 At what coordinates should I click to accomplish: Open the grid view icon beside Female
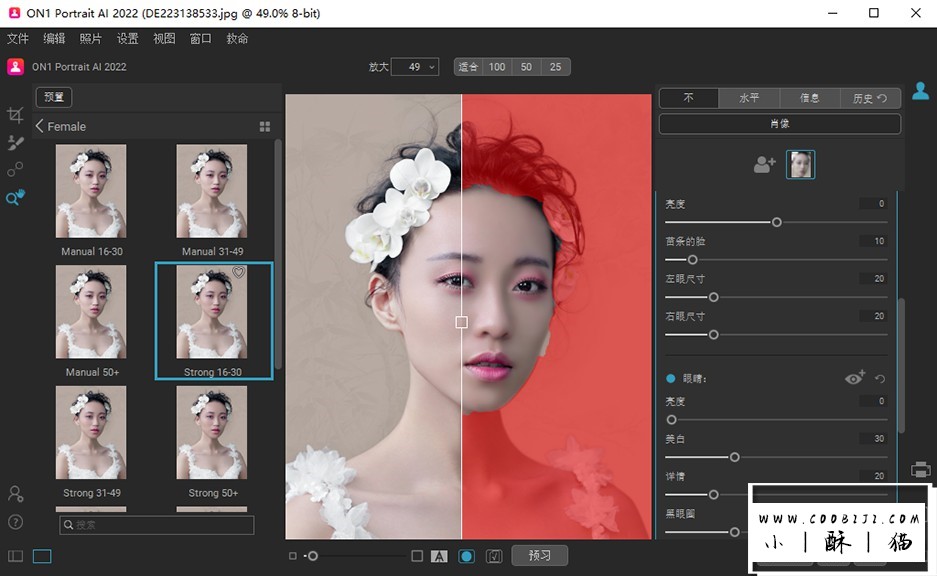pyautogui.click(x=265, y=126)
